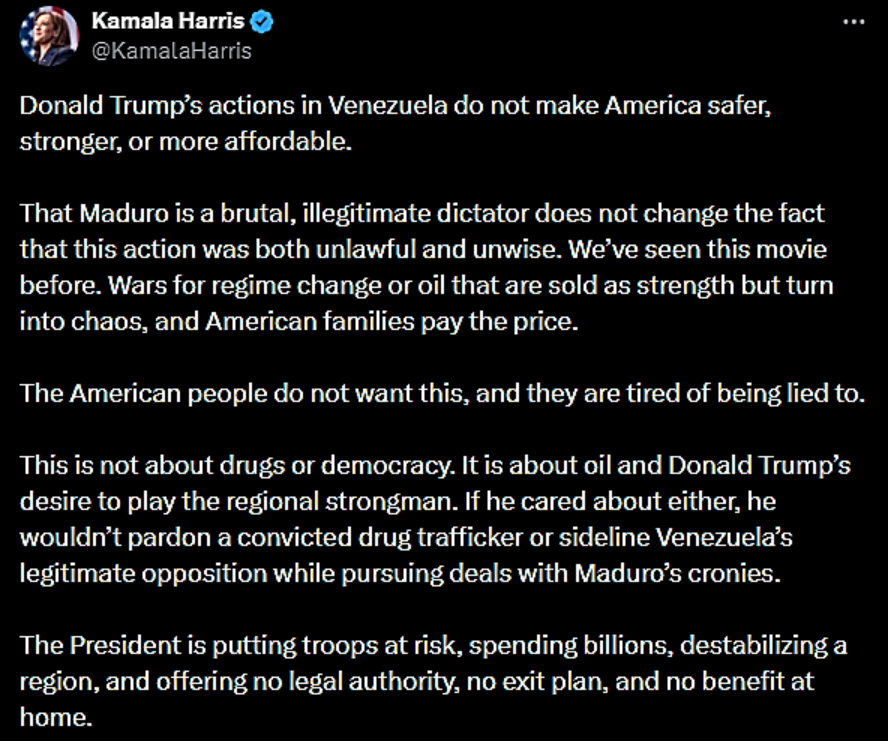Open Kamala Harris profile picture
Image resolution: width=888 pixels, height=741 pixels.
click(48, 36)
